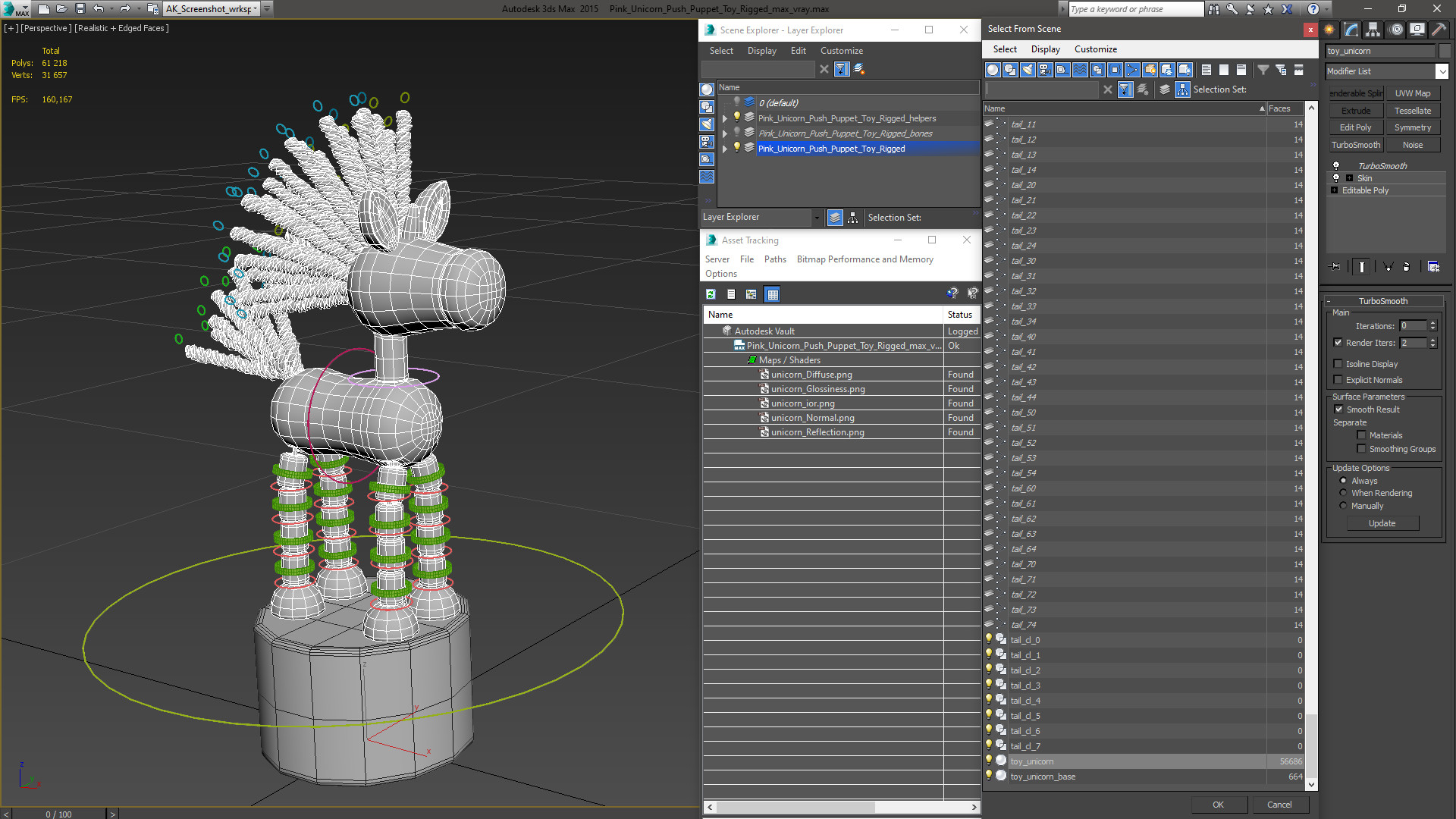Open the Utilities hammer tab
Viewport: 1456px width, 819px height.
point(1439,30)
